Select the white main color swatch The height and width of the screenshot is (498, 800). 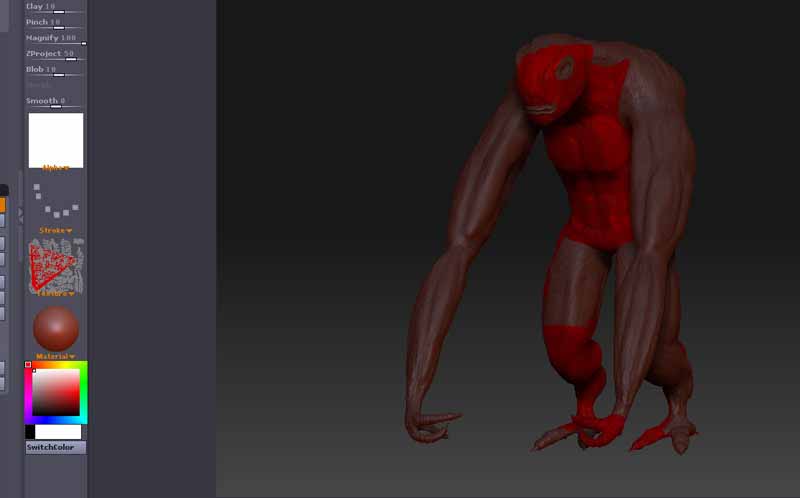58,432
